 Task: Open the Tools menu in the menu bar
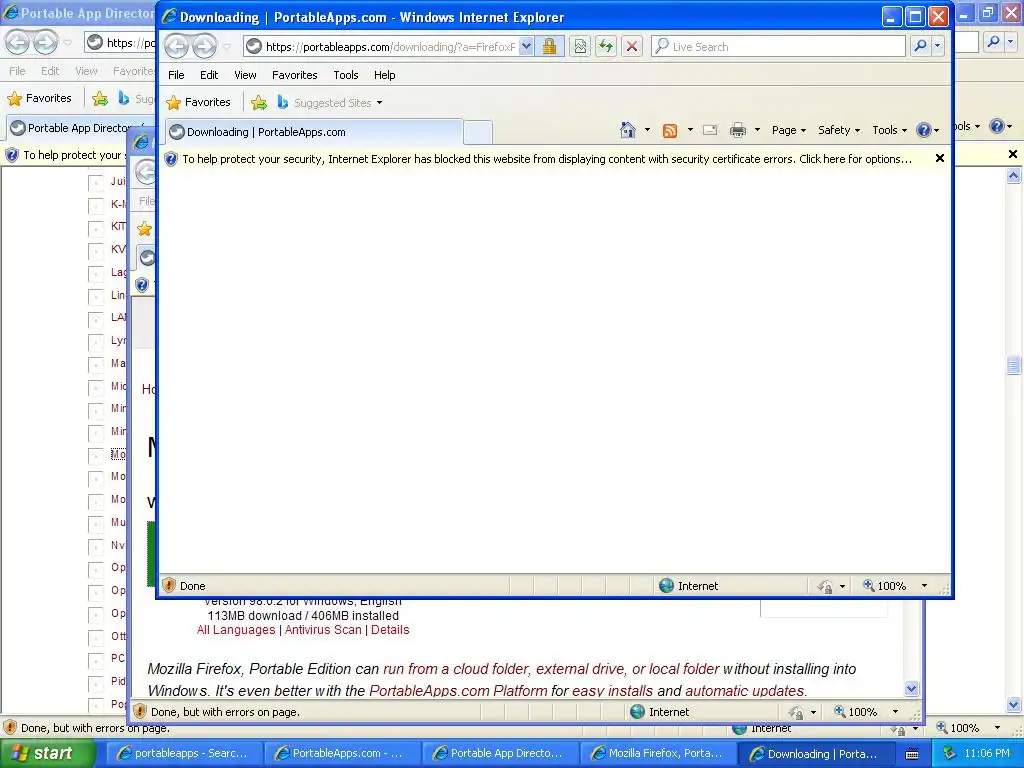click(x=345, y=75)
